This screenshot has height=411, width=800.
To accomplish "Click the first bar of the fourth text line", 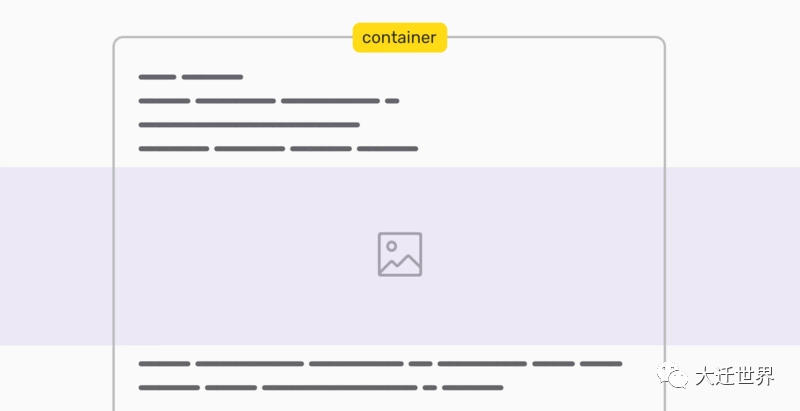I will click(x=174, y=149).
